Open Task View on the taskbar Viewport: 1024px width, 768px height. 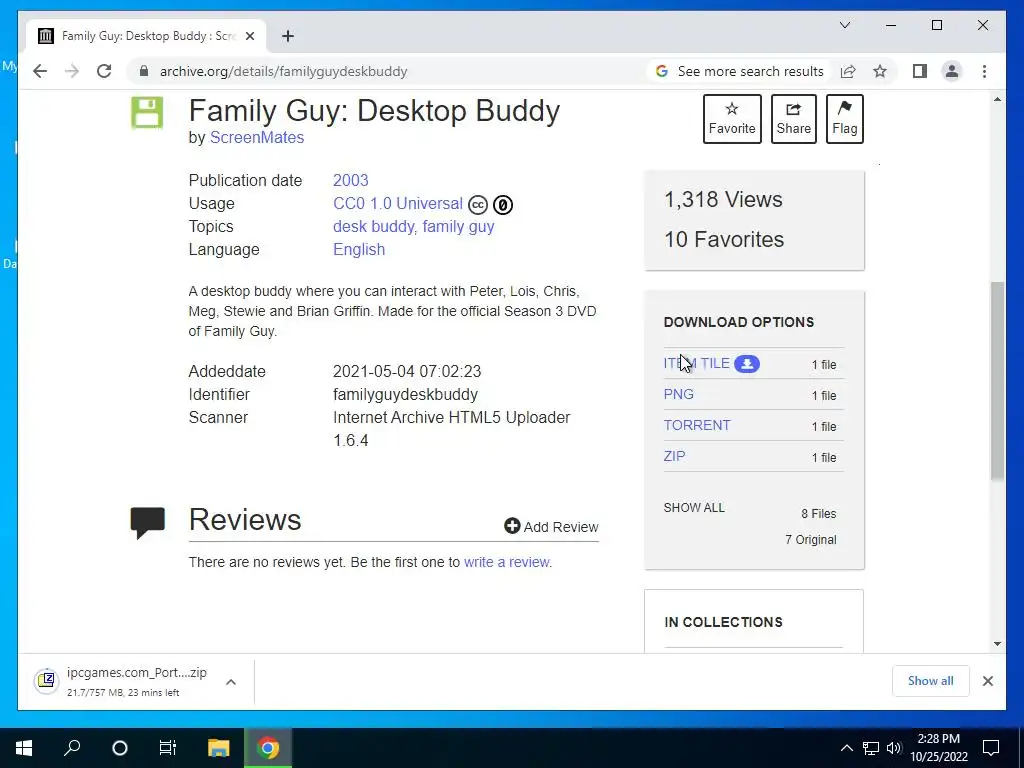tap(167, 748)
